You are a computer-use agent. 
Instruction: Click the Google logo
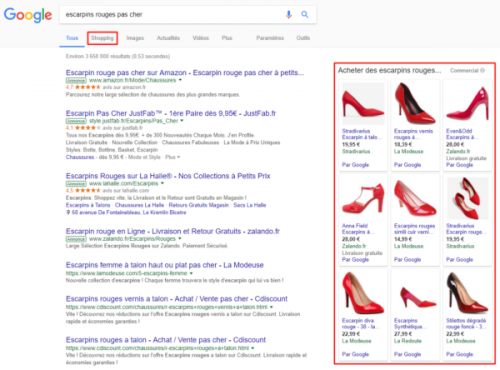(x=28, y=15)
